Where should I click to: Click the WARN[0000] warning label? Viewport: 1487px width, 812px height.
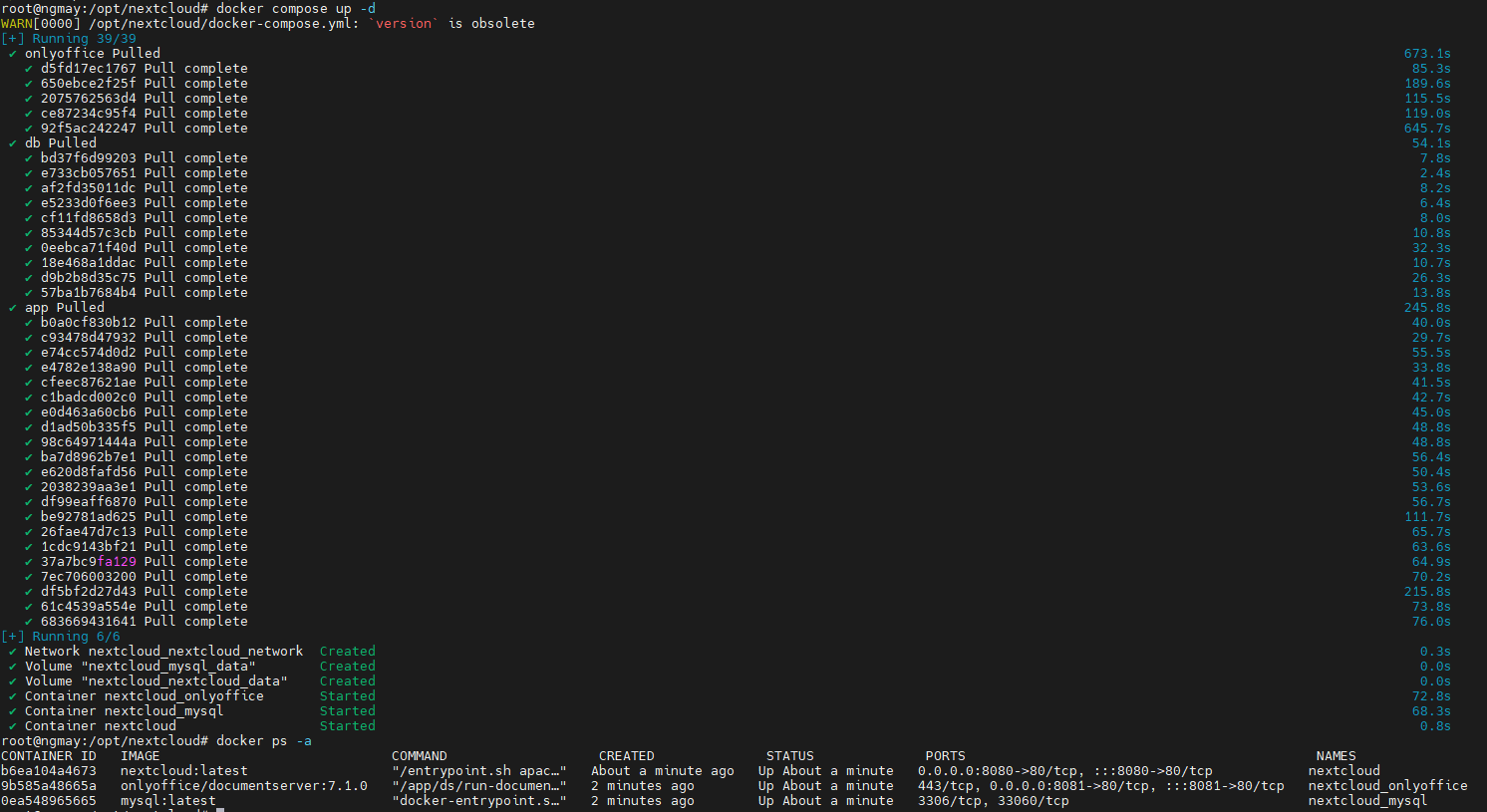click(x=41, y=23)
